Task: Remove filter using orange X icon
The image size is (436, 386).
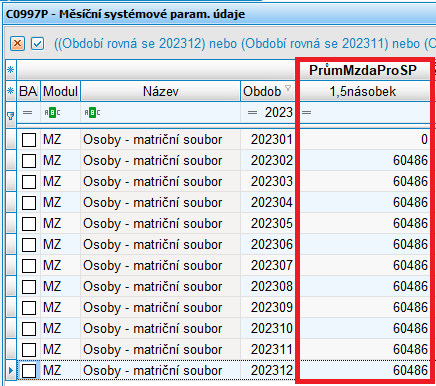Action: (17, 44)
